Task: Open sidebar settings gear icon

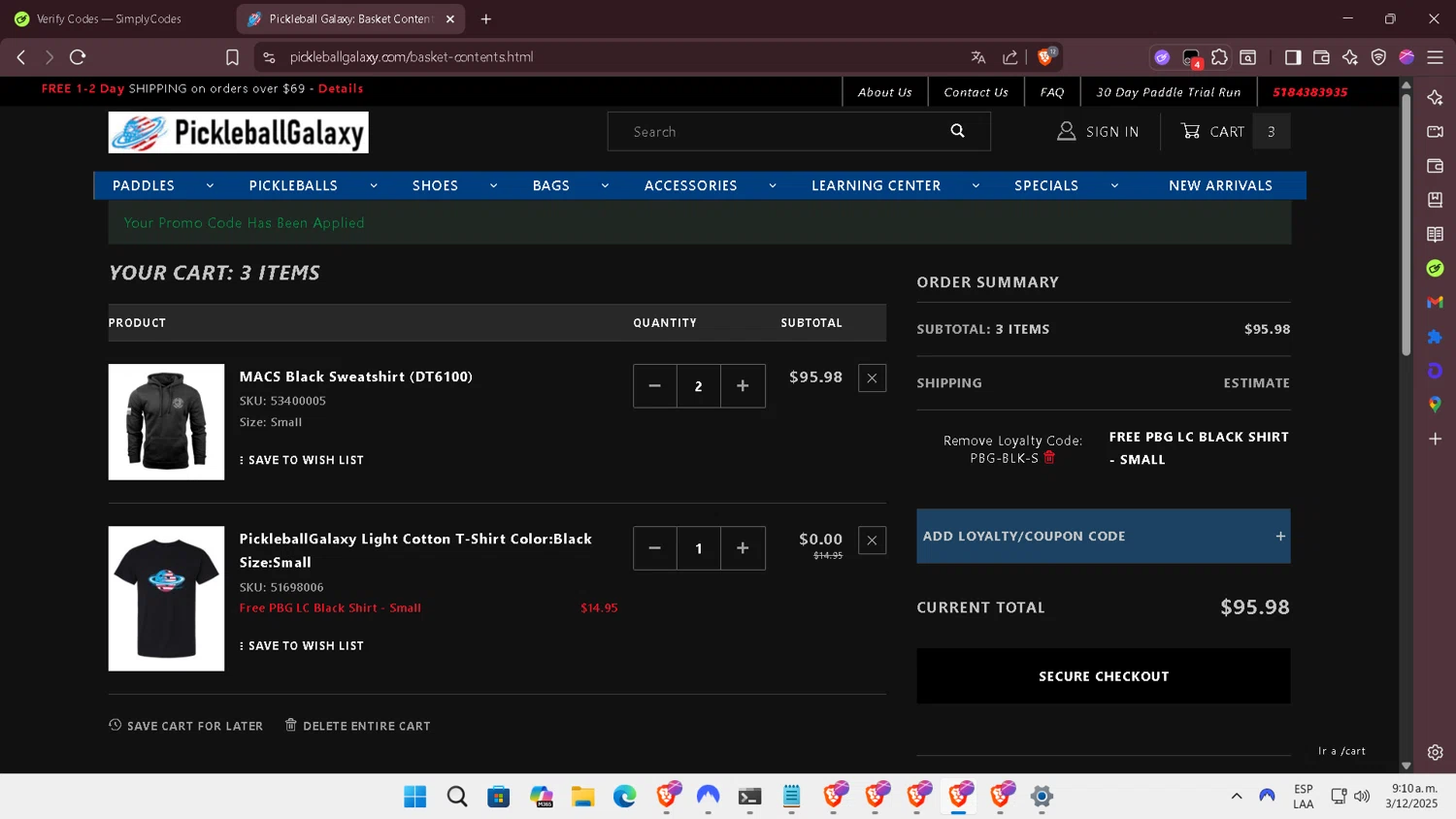Action: coord(1435,752)
